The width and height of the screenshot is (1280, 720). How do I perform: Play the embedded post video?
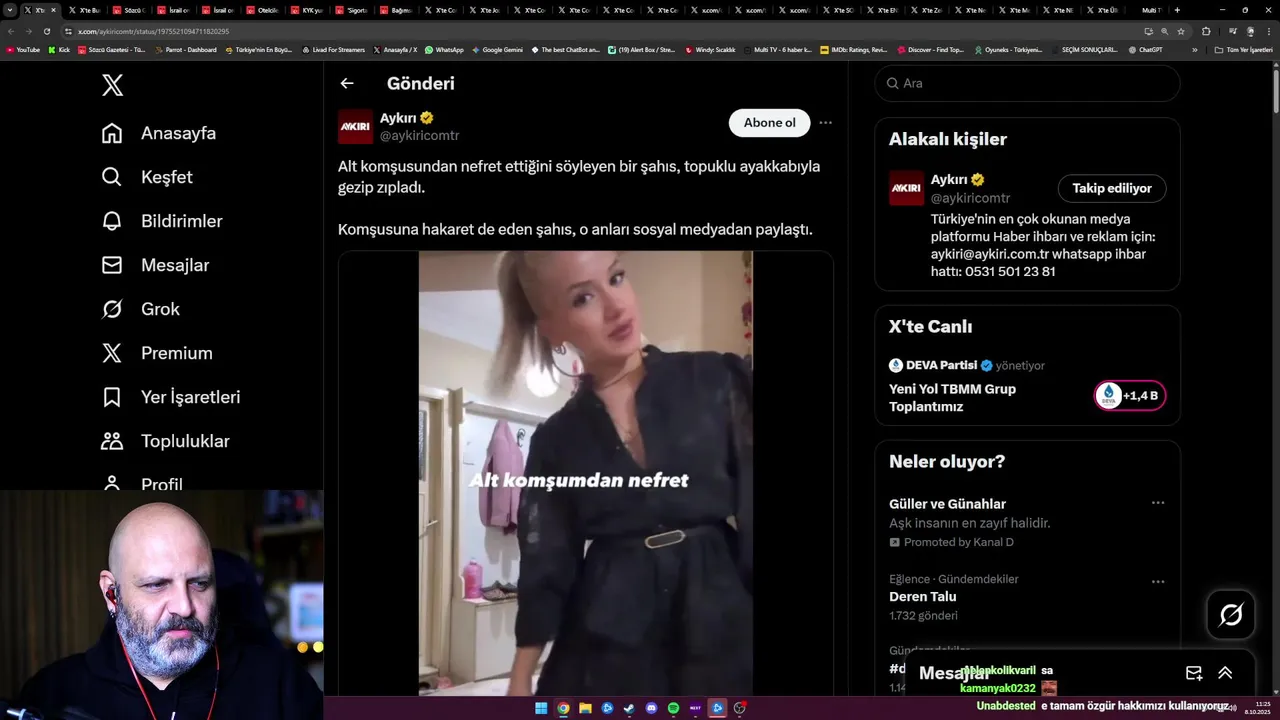point(585,473)
